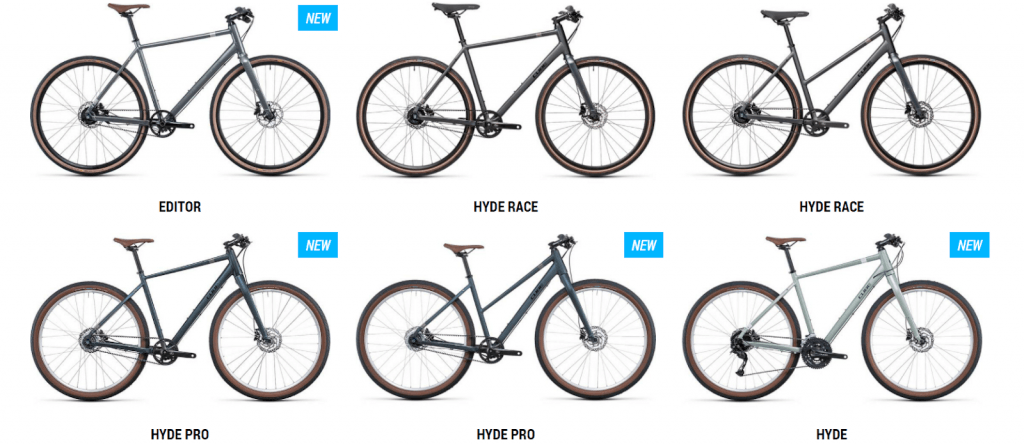Open the diamond-frame Hyde Pro bike image
1024x445 pixels.
[180, 317]
